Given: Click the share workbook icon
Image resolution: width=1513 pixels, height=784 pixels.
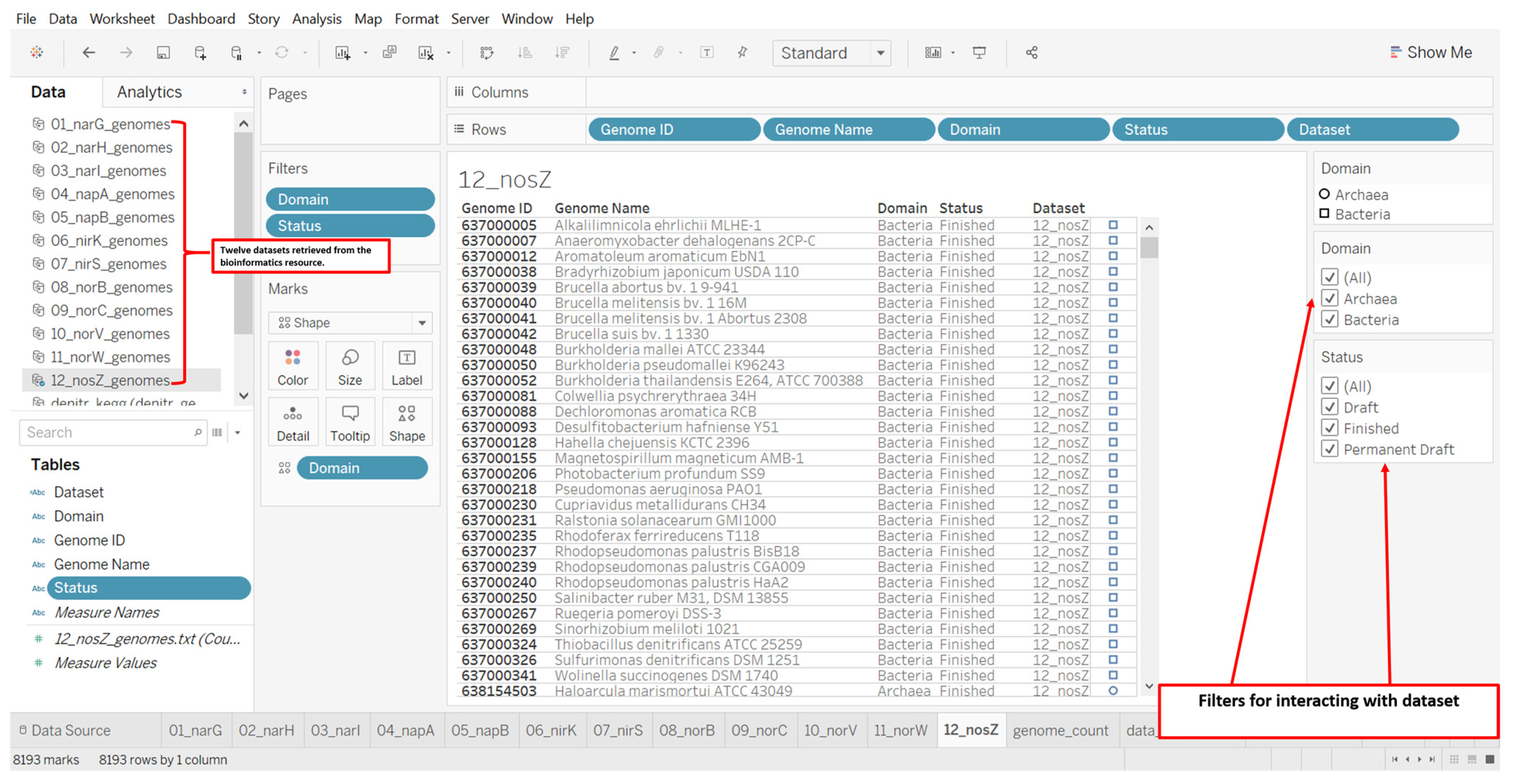Looking at the screenshot, I should click(x=1031, y=53).
